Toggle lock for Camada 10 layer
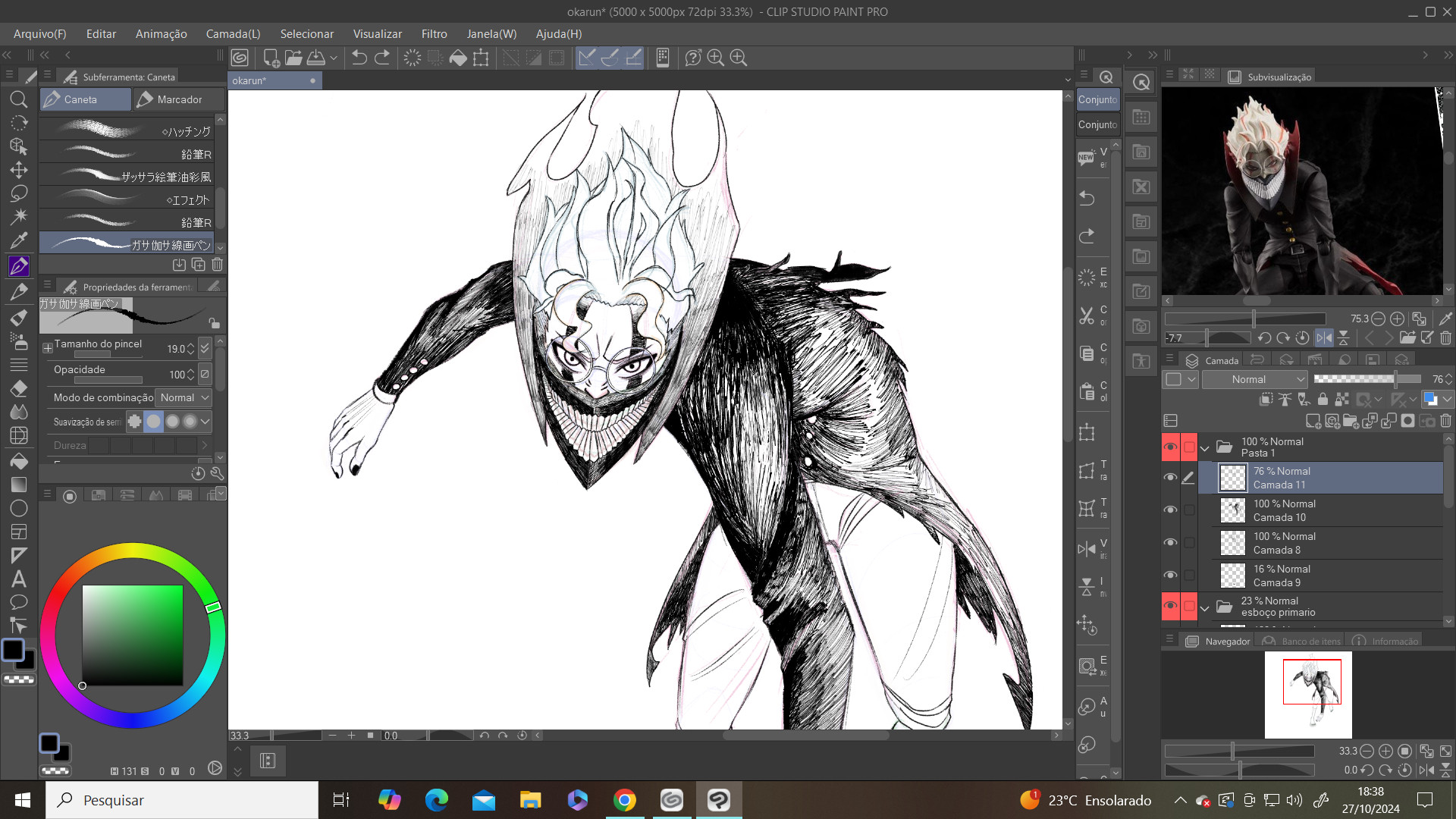 [1189, 510]
